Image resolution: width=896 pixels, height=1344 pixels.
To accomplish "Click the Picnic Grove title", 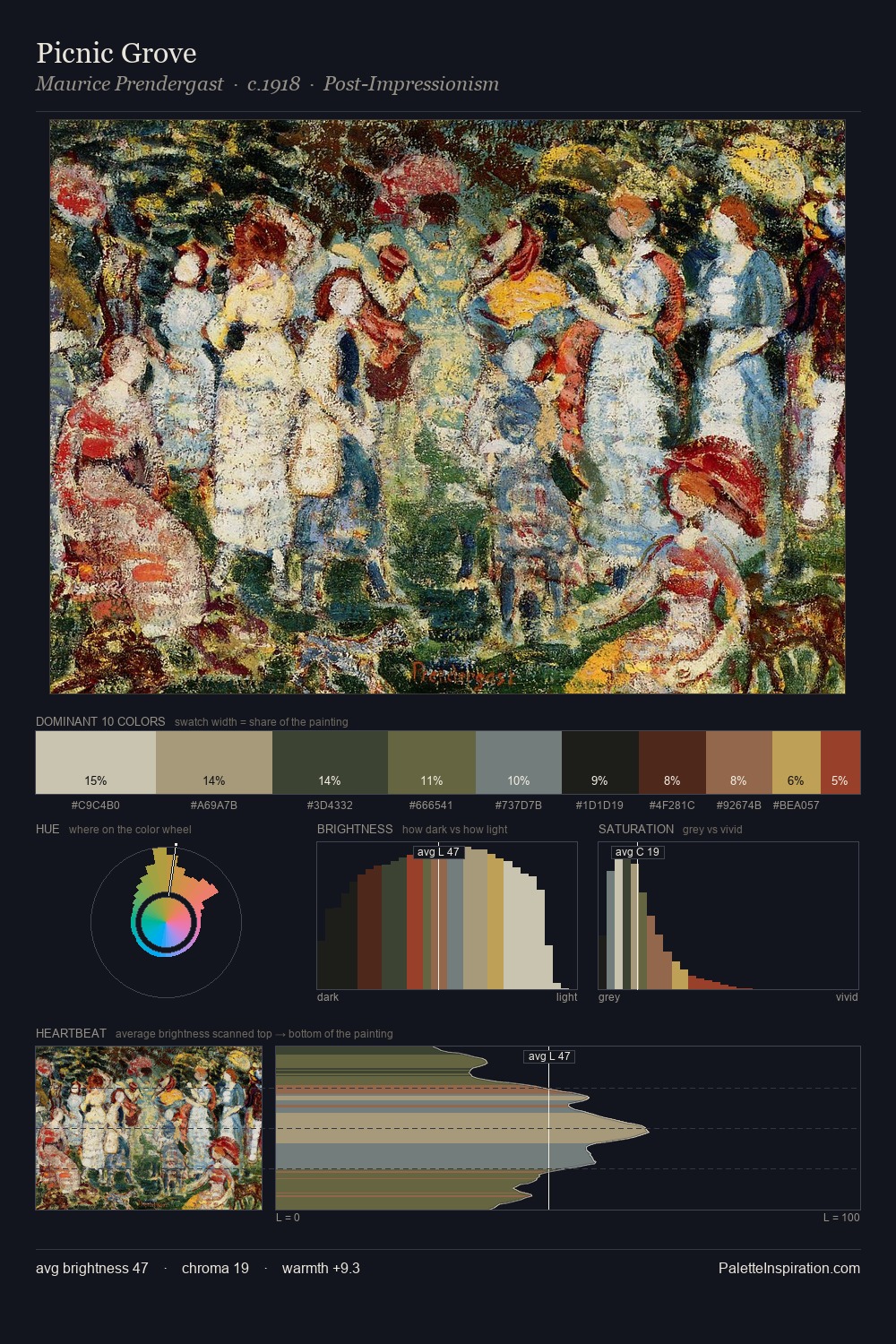I will (116, 53).
